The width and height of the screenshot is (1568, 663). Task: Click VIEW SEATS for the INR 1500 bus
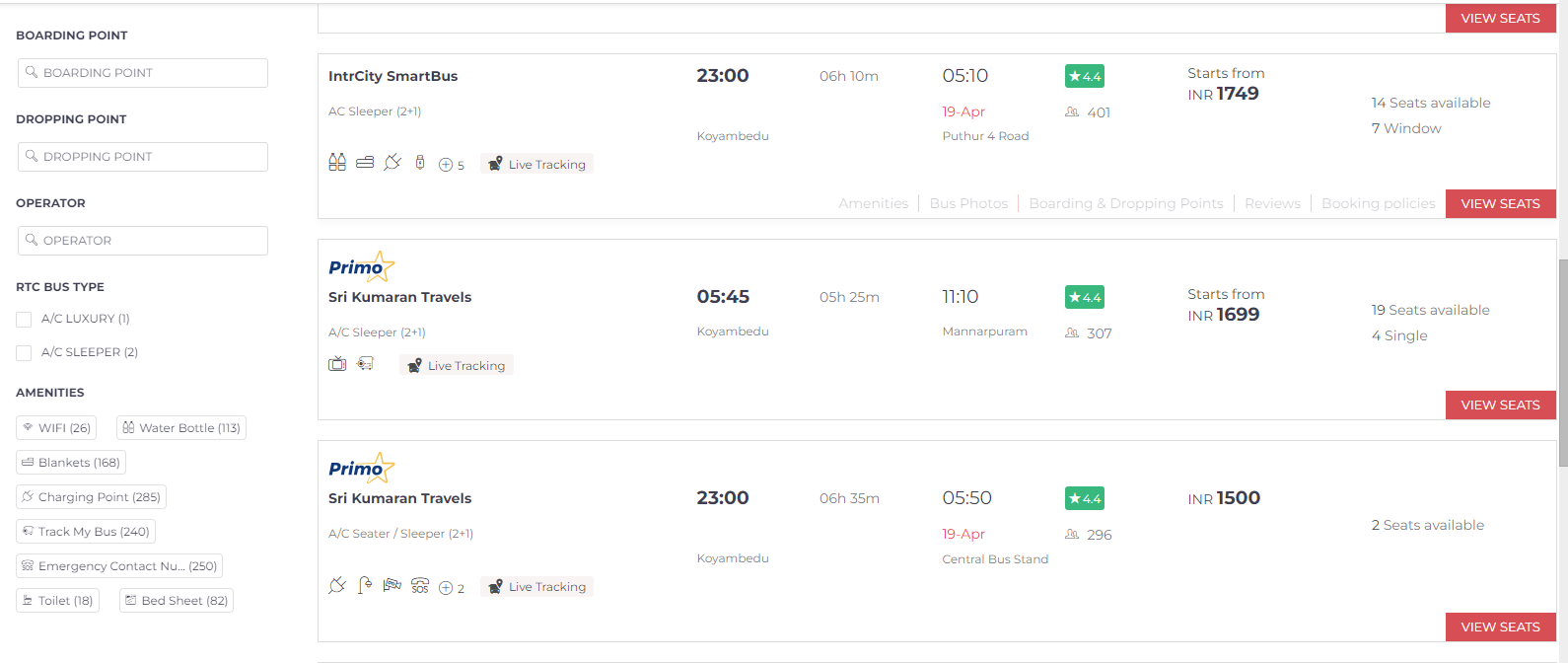point(1500,626)
